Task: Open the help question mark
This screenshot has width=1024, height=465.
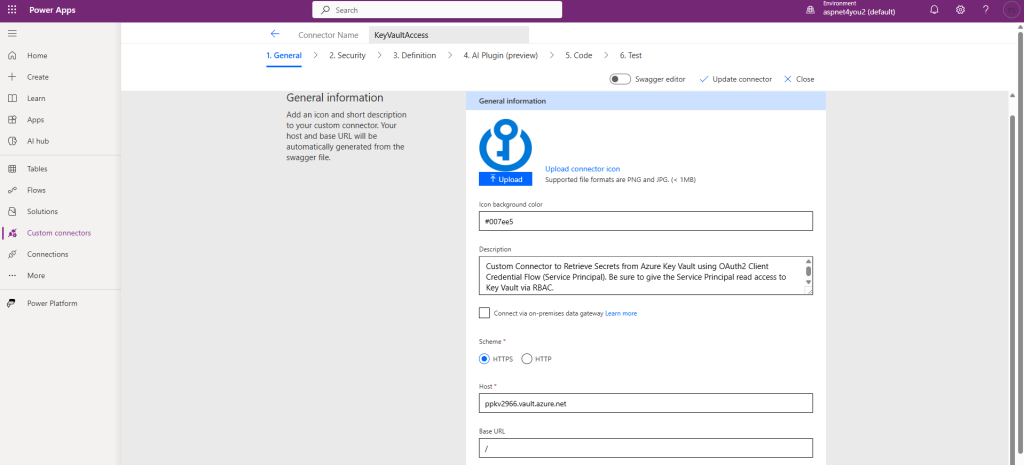Action: [x=985, y=10]
